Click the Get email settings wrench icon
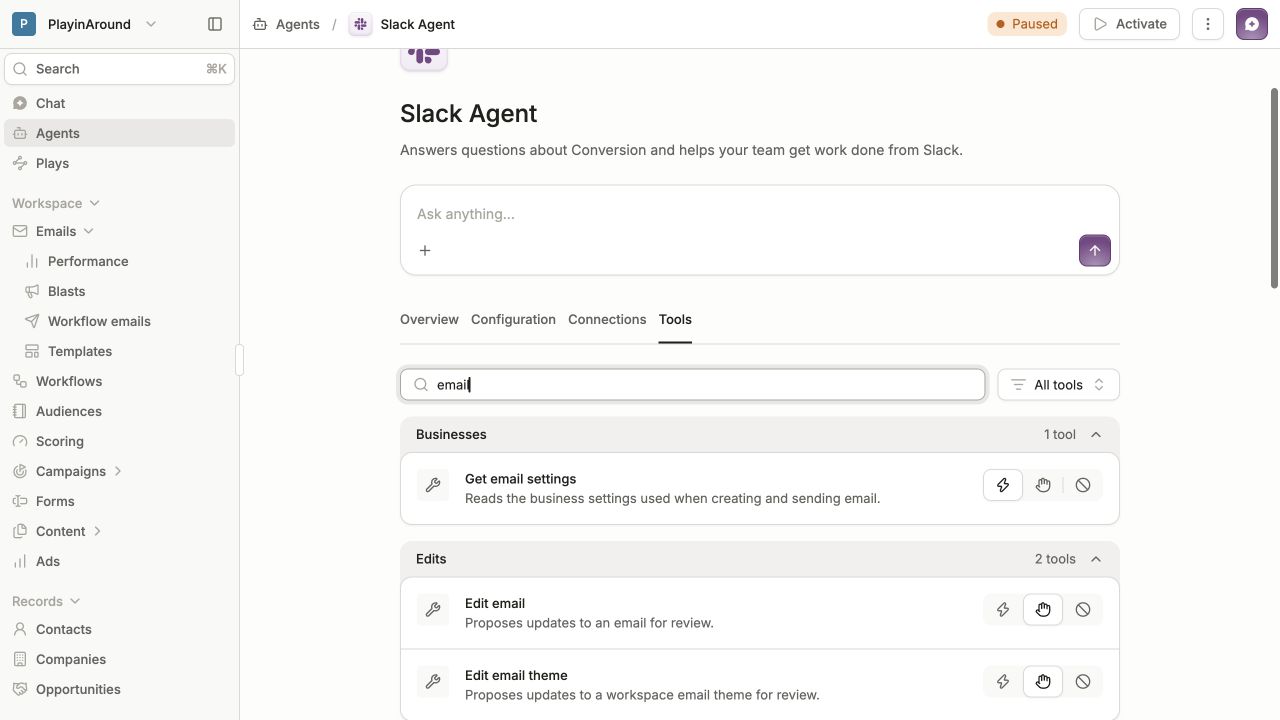 (x=433, y=485)
